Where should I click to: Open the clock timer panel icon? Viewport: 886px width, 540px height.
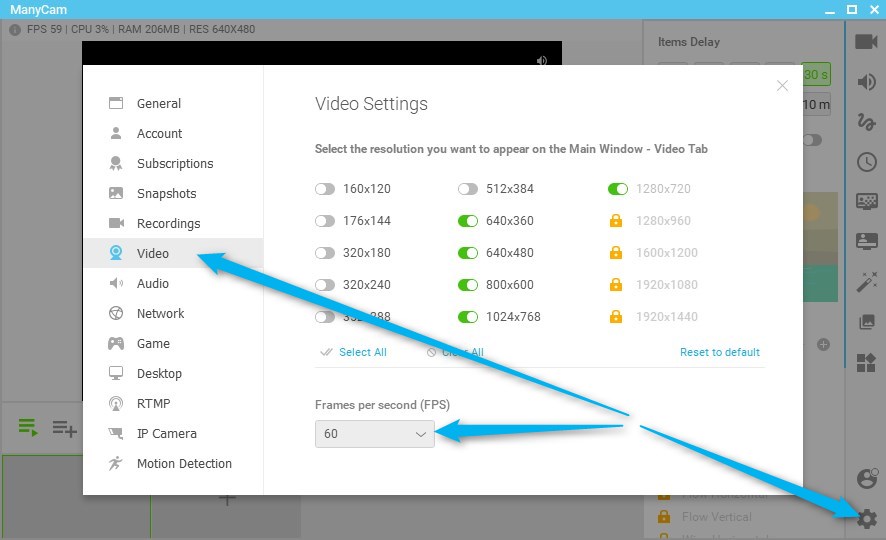coord(866,162)
